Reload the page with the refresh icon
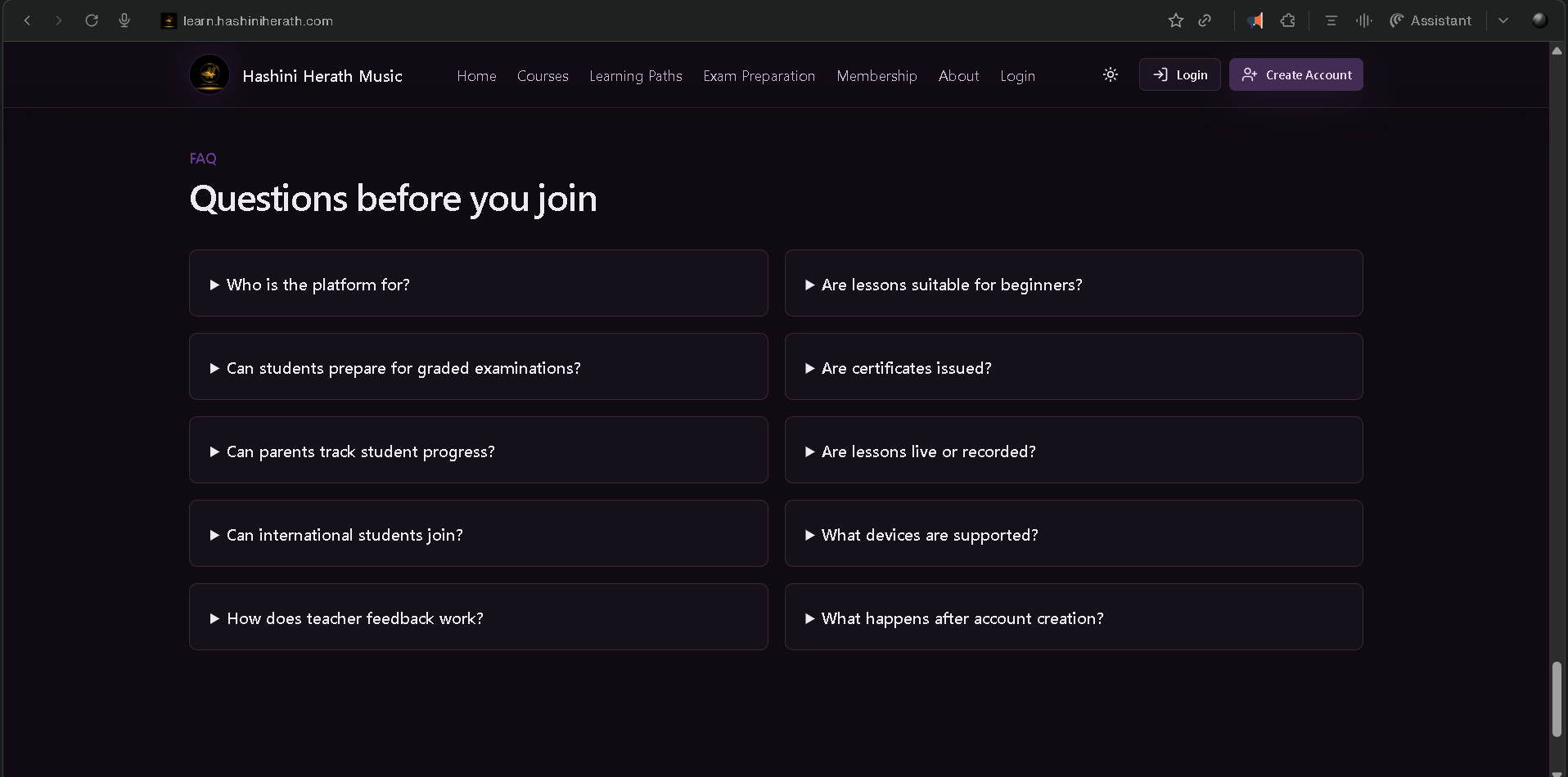The image size is (1568, 777). pyautogui.click(x=92, y=20)
